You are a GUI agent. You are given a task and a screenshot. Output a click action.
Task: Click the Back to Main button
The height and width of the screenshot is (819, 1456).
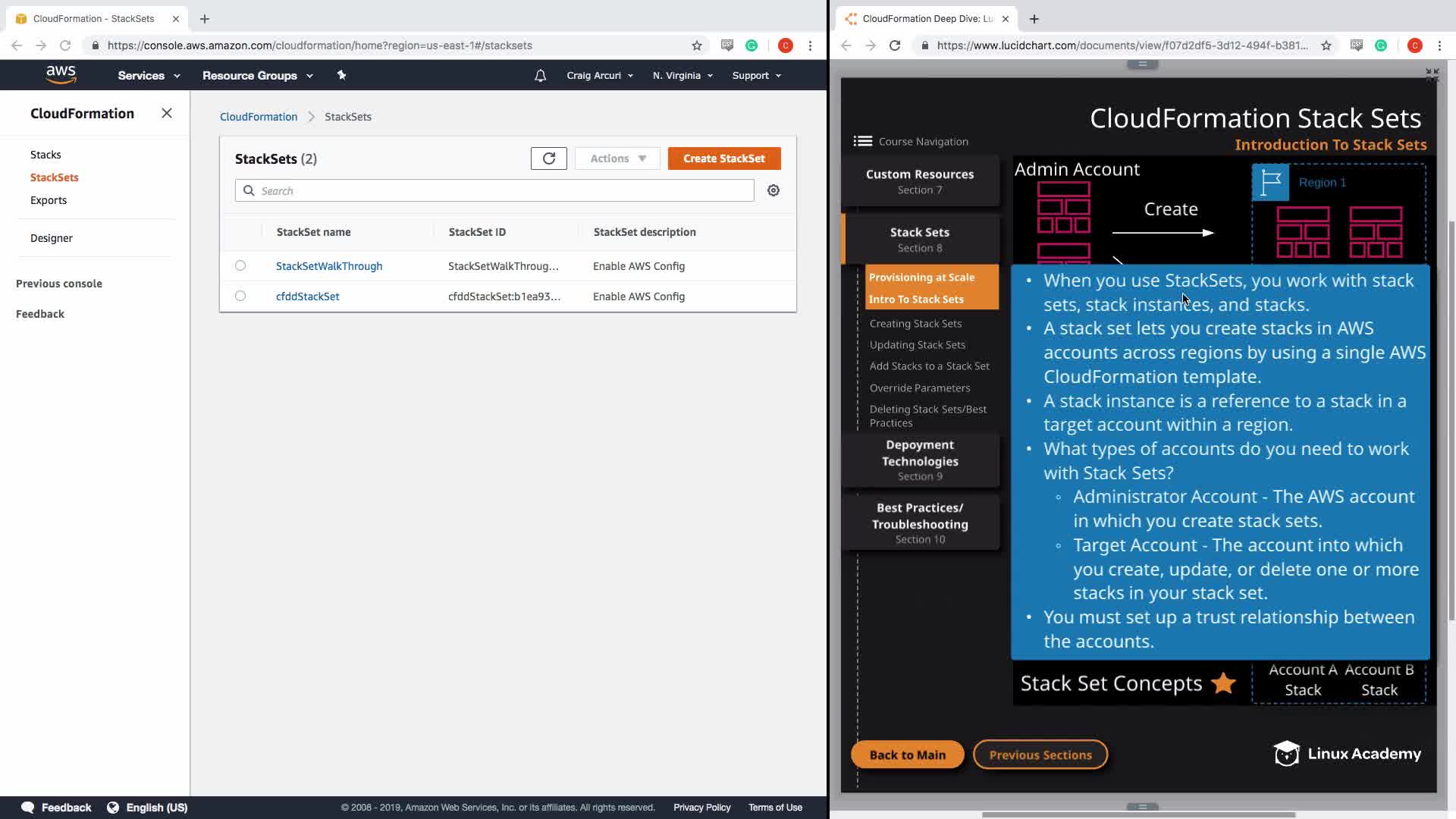pyautogui.click(x=907, y=755)
